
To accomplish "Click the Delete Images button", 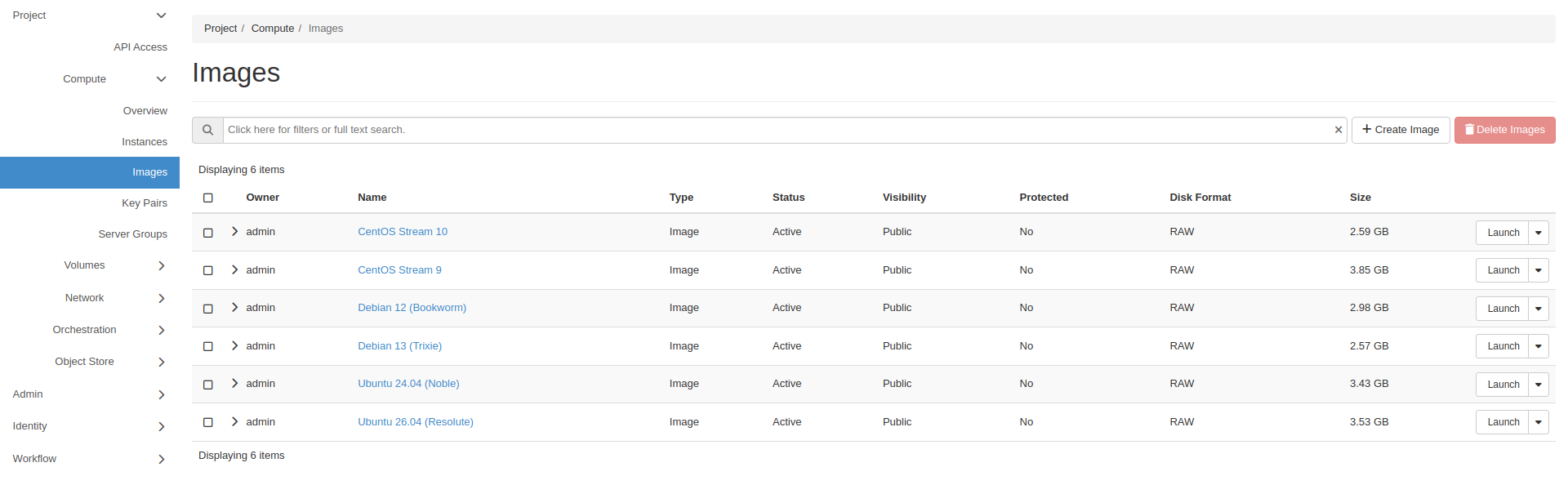I will tap(1504, 130).
